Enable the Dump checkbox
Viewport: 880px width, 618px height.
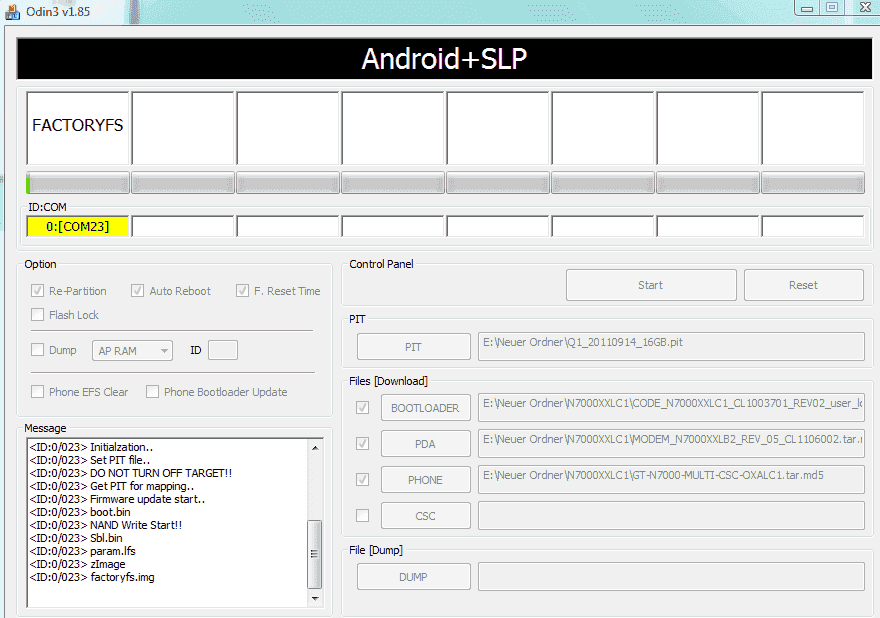[38, 350]
